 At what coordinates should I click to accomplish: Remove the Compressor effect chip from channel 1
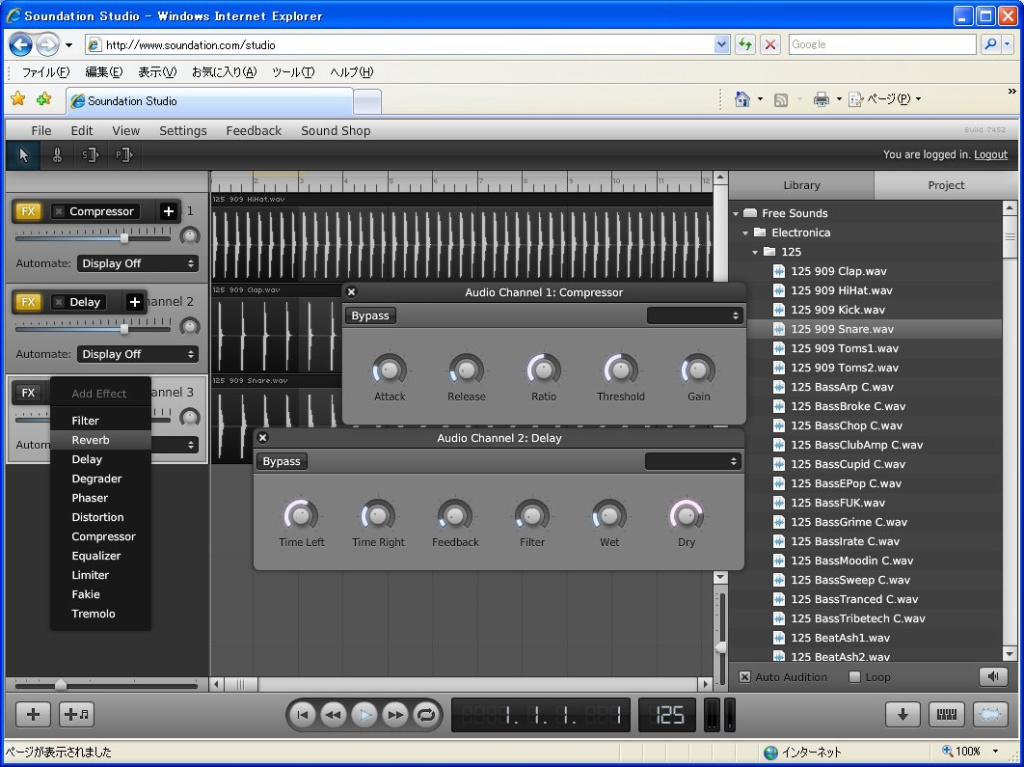[x=59, y=212]
